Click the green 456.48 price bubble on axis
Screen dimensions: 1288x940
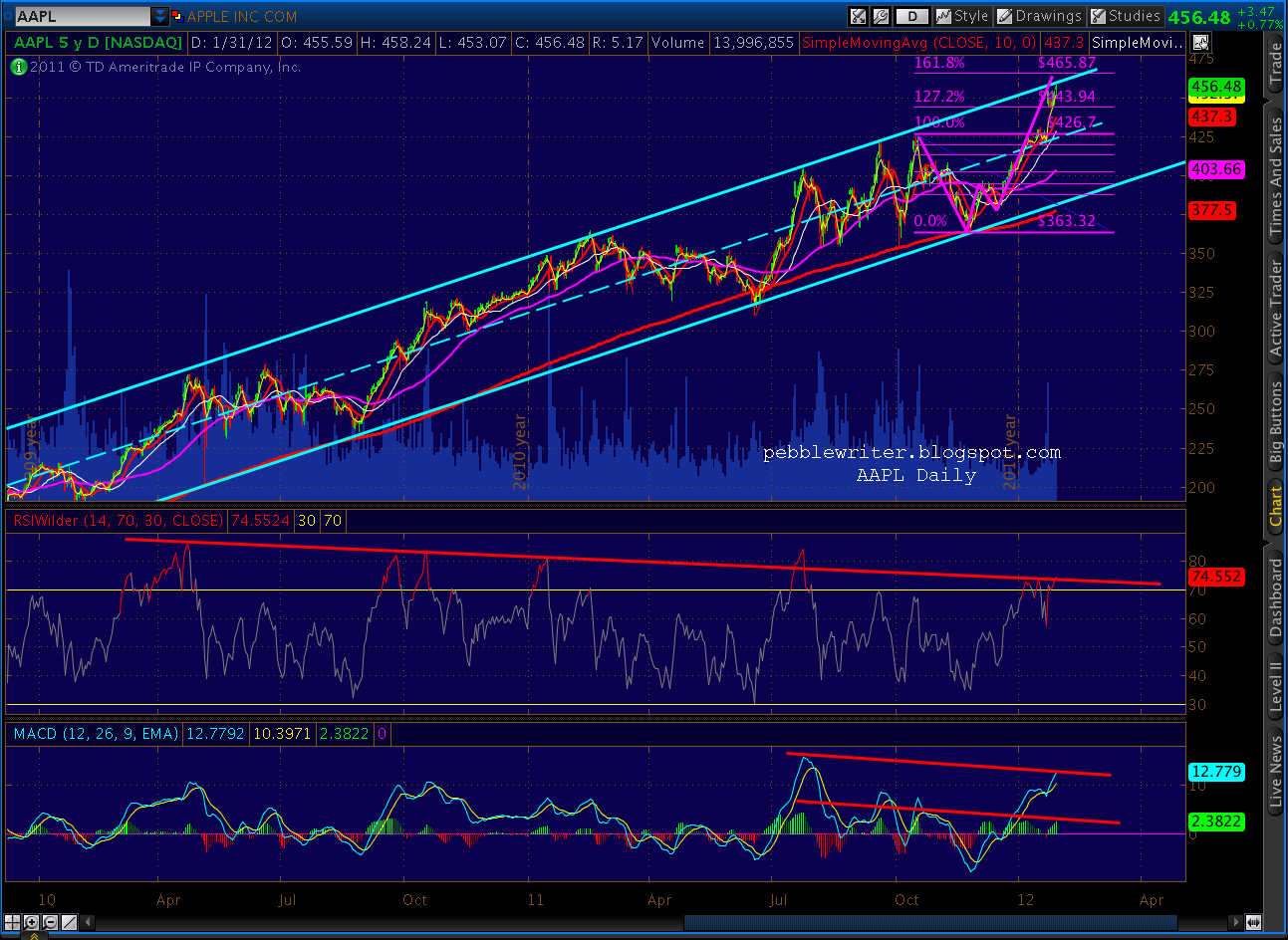(1216, 87)
